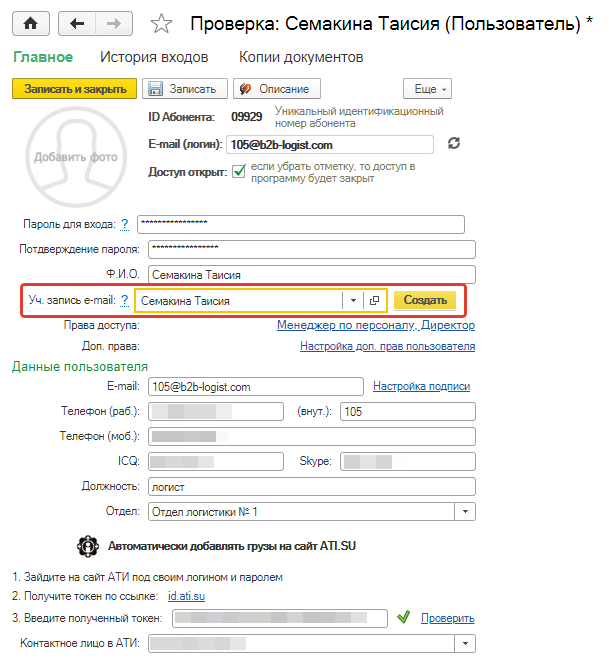Screen dimensions: 609x671
Task: Click the Проверить token link
Action: (x=448, y=618)
